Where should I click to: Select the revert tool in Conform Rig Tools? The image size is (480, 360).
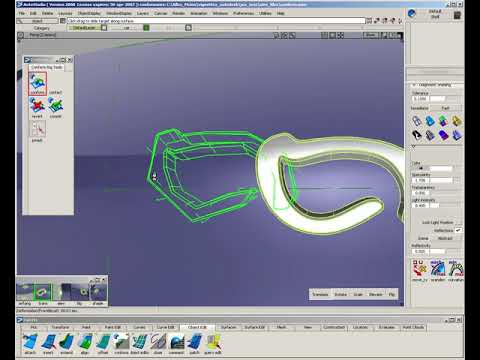[37, 106]
